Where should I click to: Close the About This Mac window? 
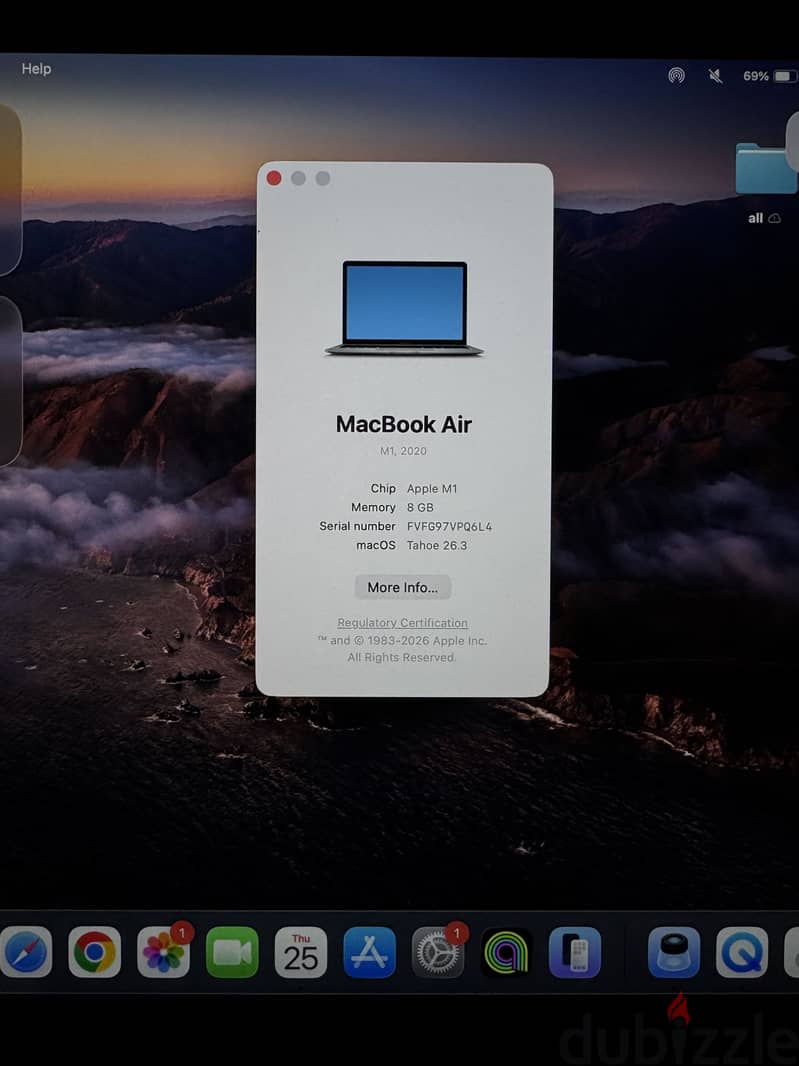coord(274,178)
